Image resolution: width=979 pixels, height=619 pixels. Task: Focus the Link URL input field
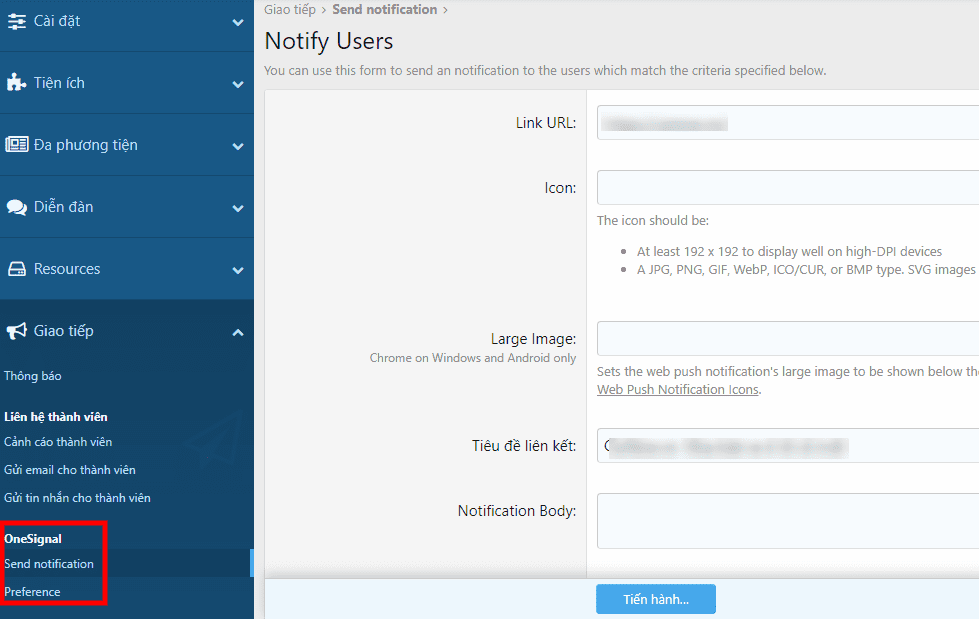tap(788, 122)
